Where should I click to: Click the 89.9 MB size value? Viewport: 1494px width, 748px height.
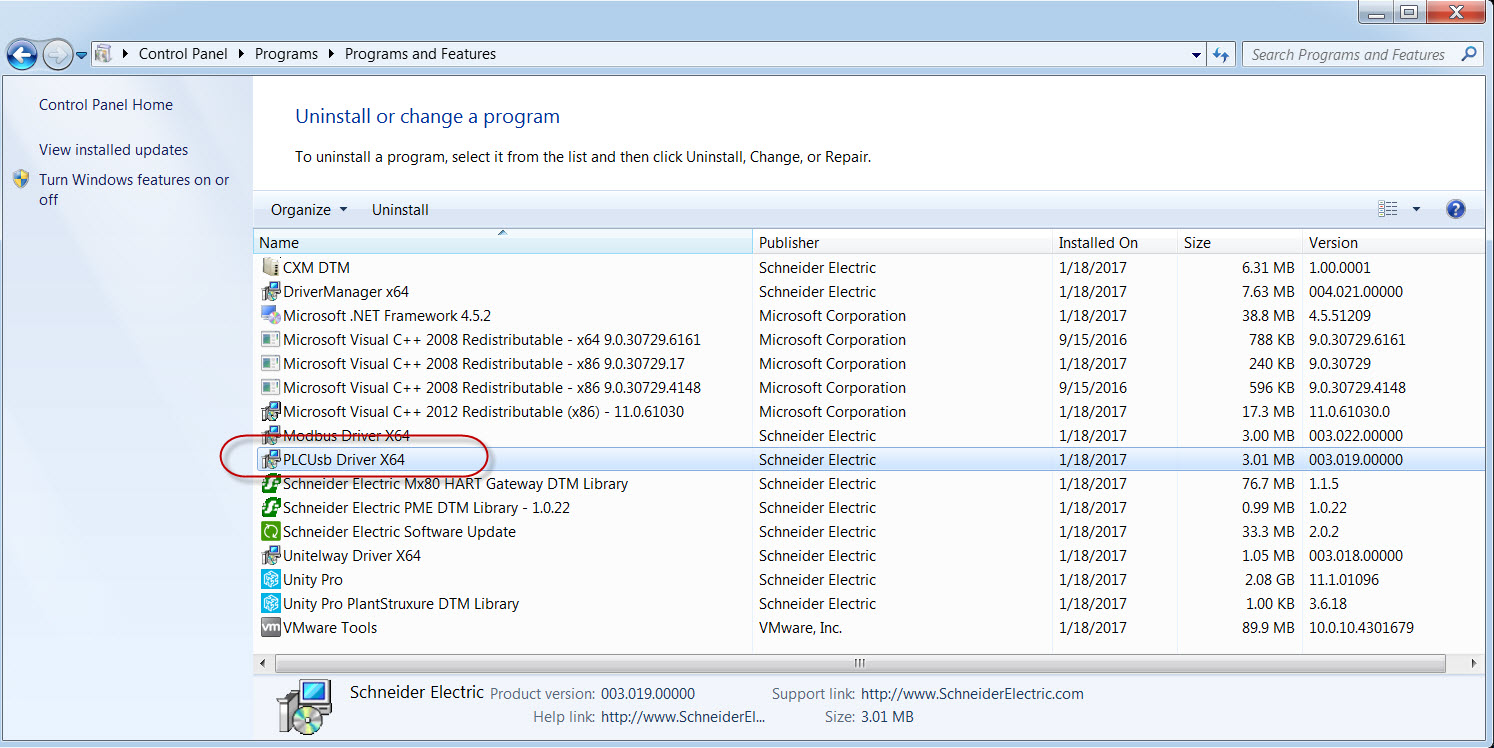point(1268,628)
